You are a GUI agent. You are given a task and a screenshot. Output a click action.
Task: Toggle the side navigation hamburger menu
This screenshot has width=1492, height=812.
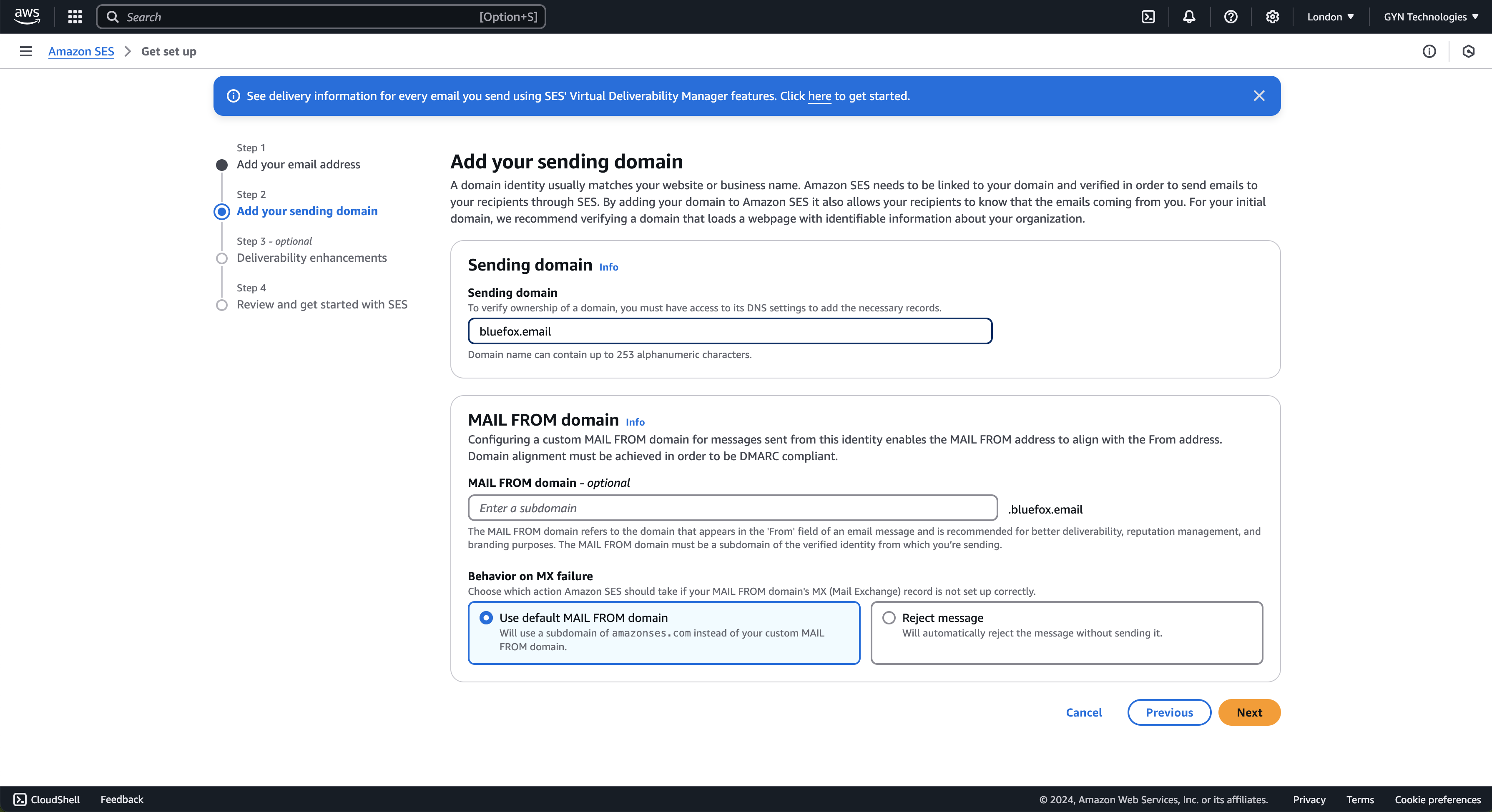click(25, 52)
